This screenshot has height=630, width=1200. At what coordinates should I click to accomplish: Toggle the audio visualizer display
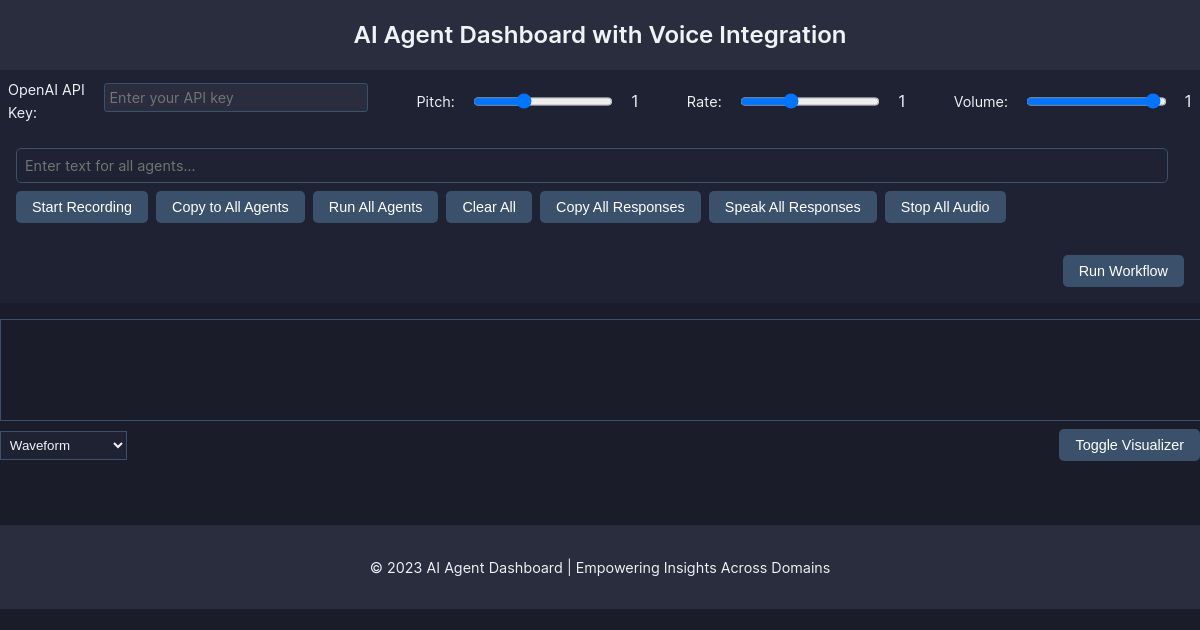coord(1129,445)
